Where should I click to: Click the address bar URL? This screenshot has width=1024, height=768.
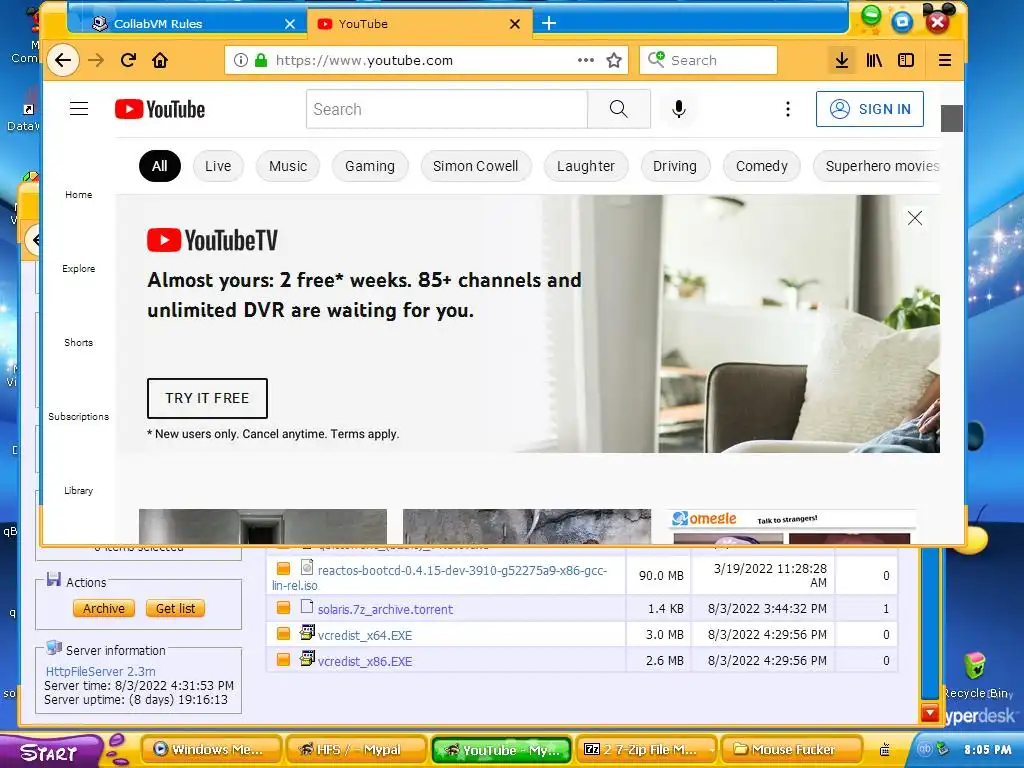point(364,61)
